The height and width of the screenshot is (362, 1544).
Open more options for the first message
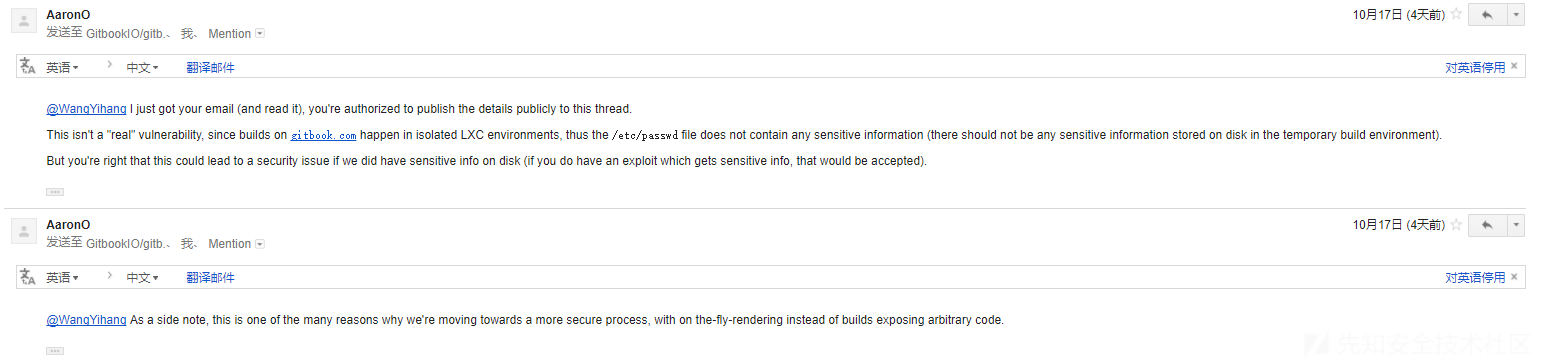(x=1516, y=15)
